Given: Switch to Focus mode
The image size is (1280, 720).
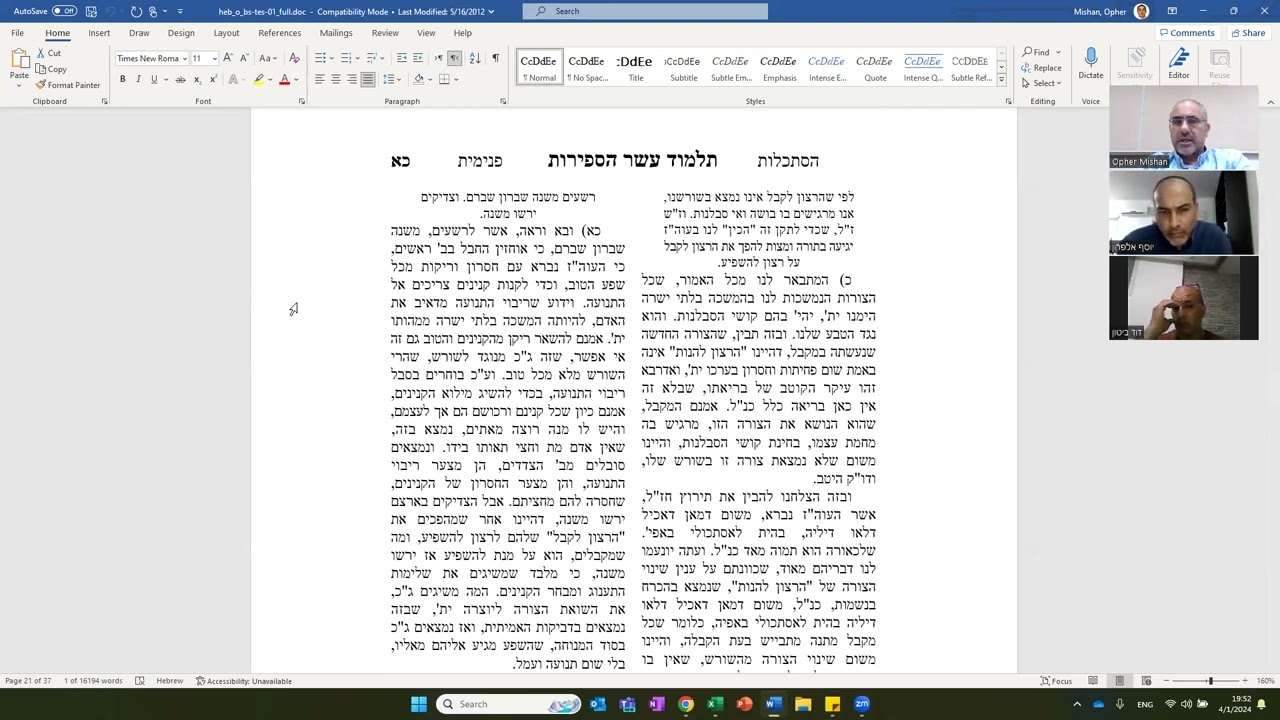Looking at the screenshot, I should [1056, 681].
